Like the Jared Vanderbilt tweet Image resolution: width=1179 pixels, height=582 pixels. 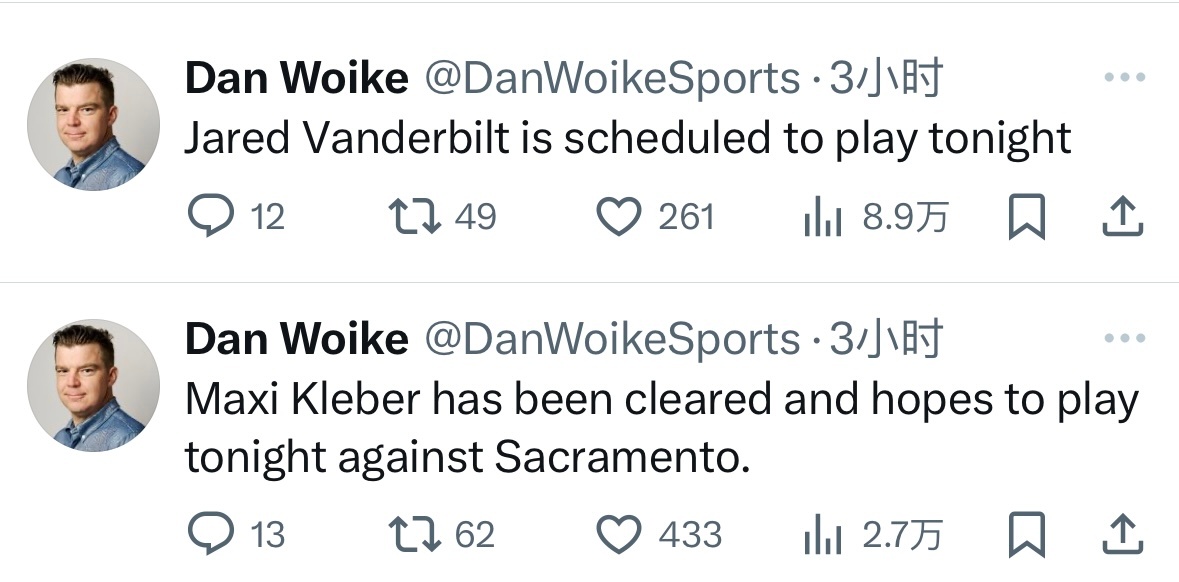coord(618,217)
